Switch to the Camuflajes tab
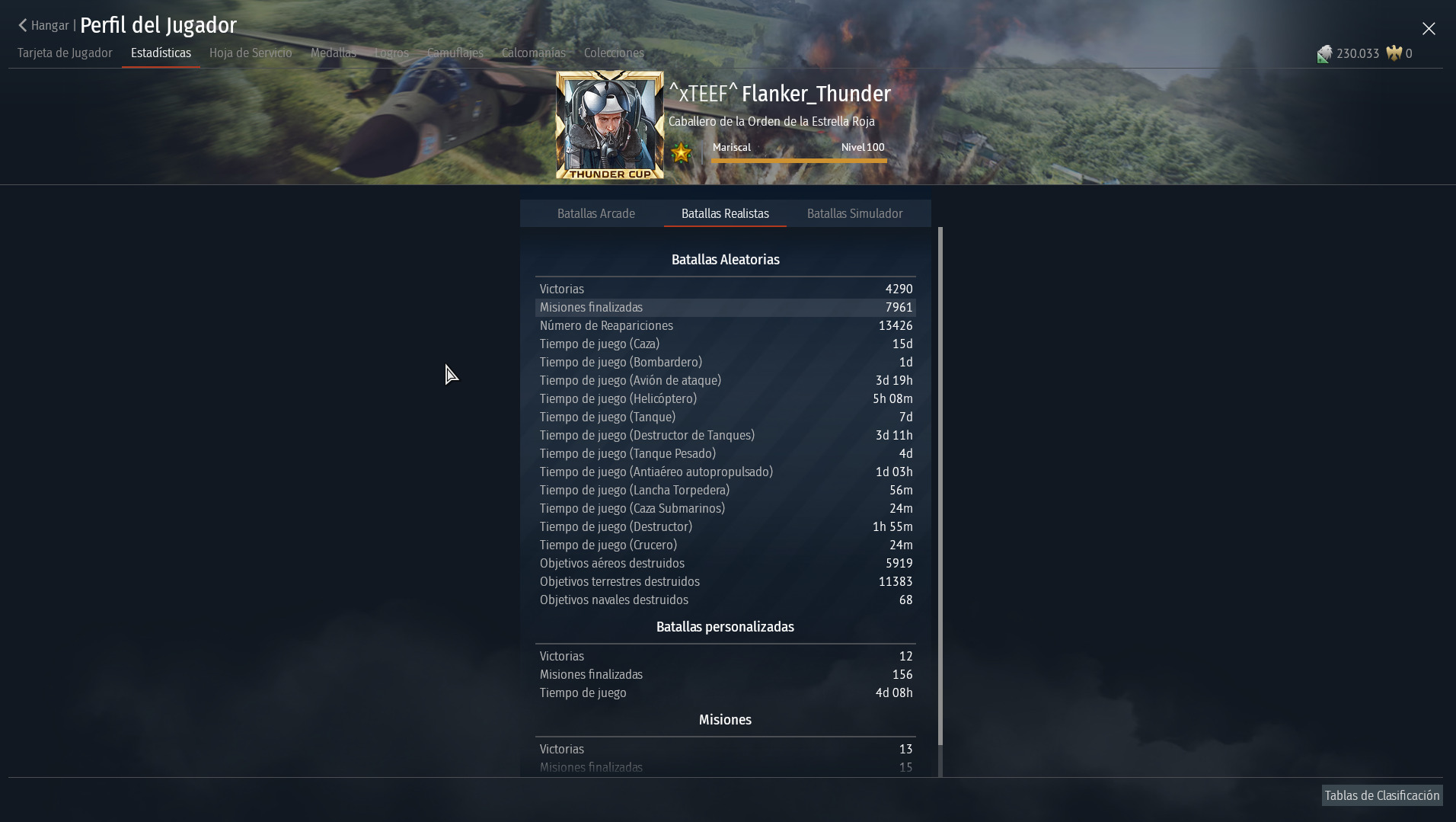Screen dimensions: 1456x822 point(455,53)
